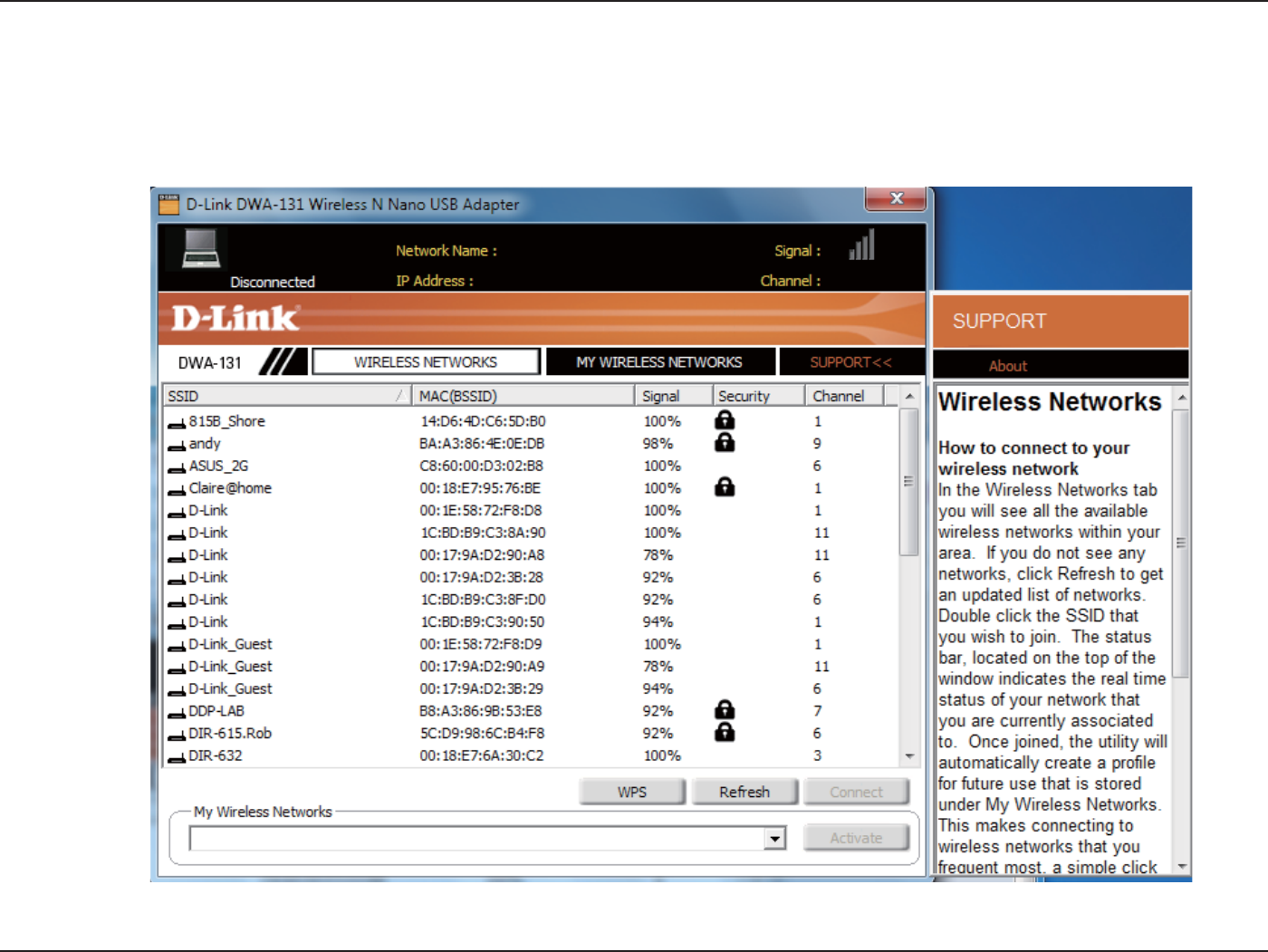Click the Support panel scrollbar thumb
The width and height of the screenshot is (1268, 952).
tap(1181, 543)
